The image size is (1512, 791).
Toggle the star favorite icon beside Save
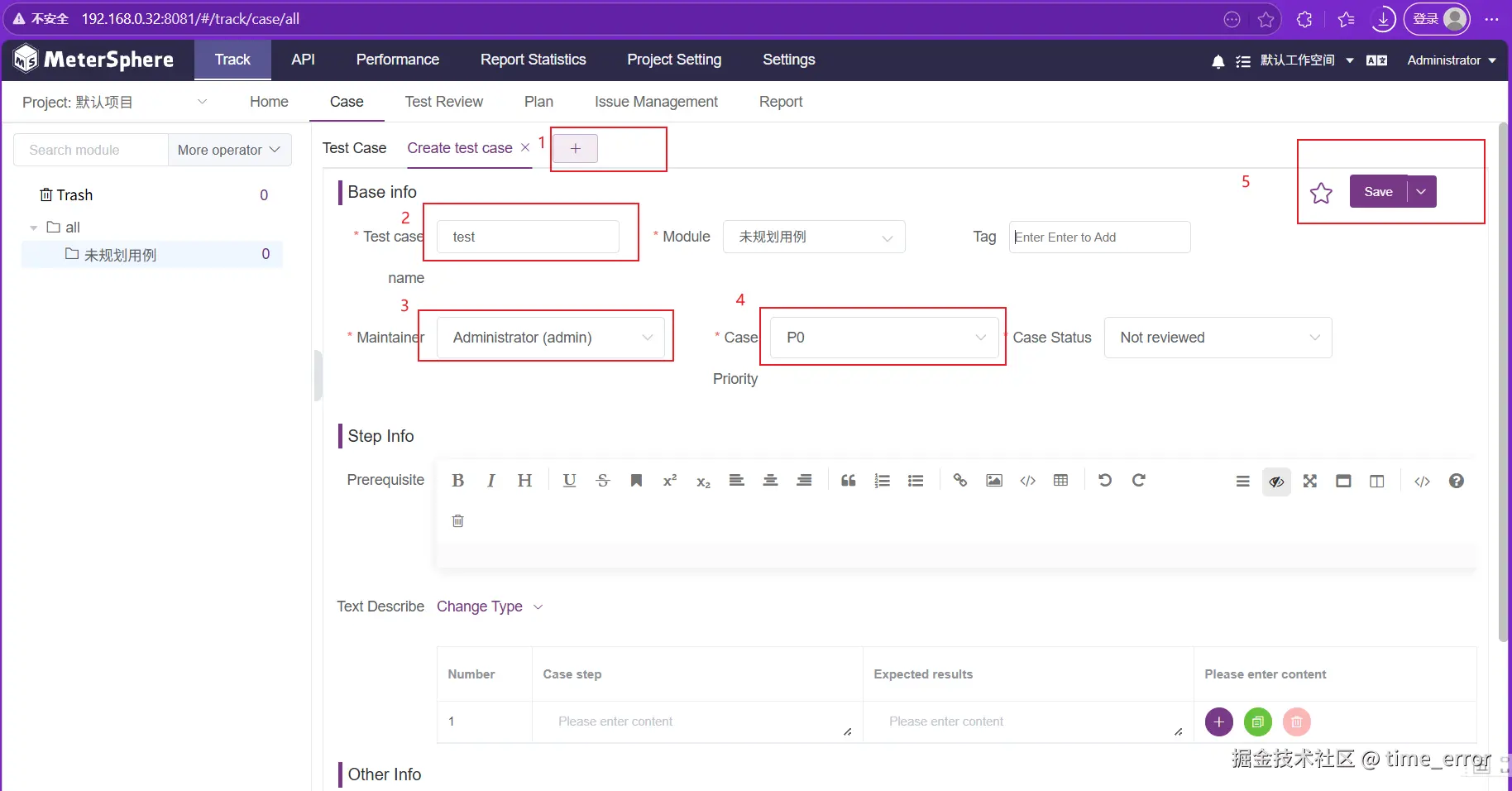[x=1321, y=193]
